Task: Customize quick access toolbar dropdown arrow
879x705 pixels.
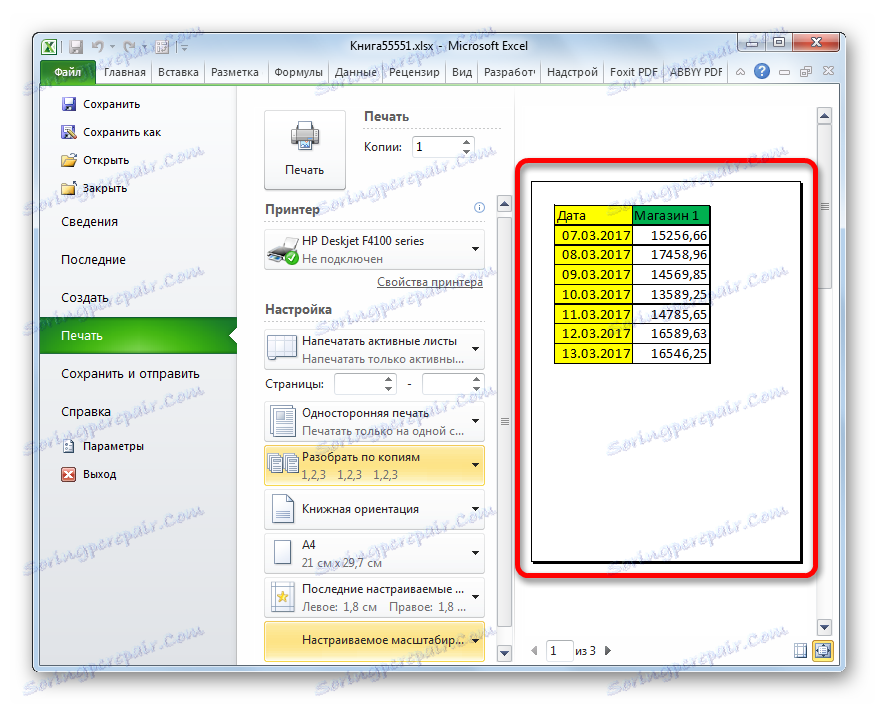Action: point(184,48)
